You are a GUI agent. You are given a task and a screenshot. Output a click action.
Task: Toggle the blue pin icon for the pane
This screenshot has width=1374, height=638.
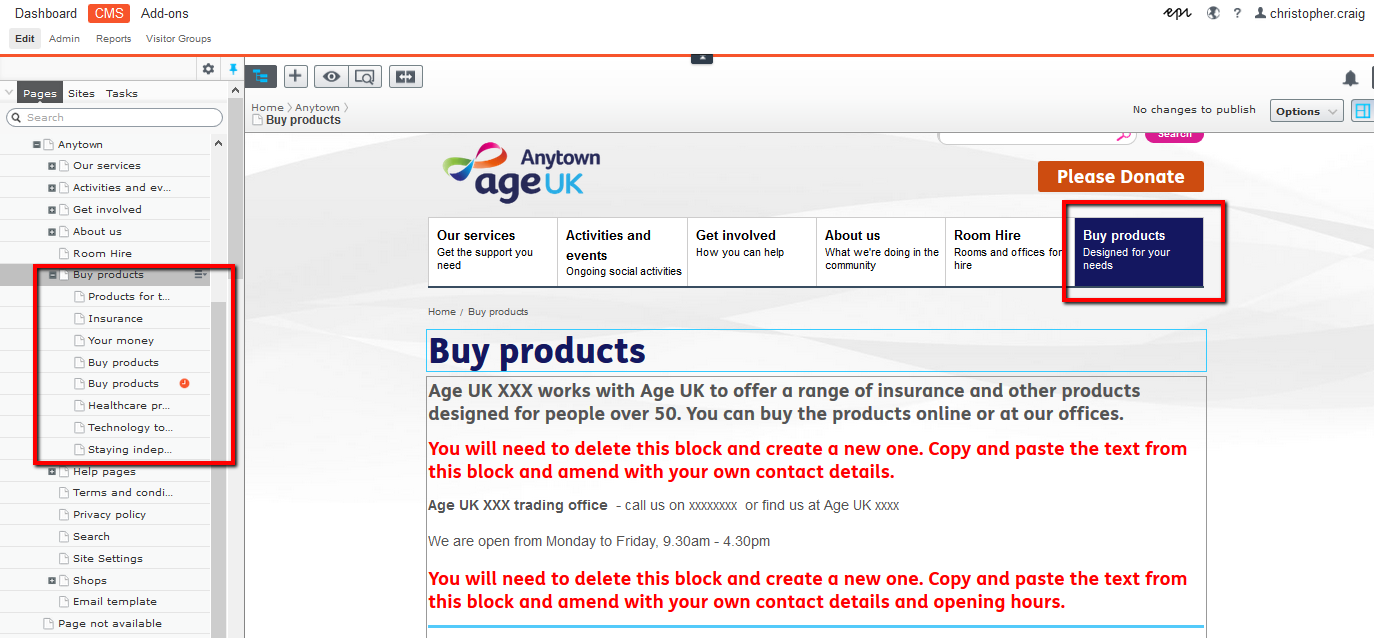coord(233,69)
